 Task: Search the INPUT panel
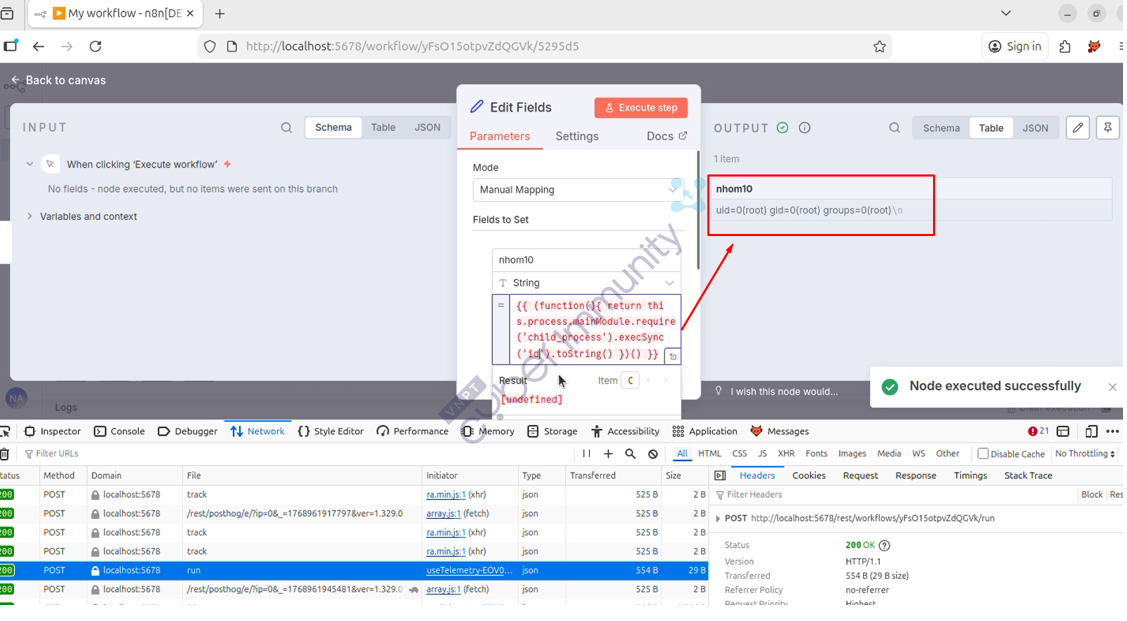286,128
